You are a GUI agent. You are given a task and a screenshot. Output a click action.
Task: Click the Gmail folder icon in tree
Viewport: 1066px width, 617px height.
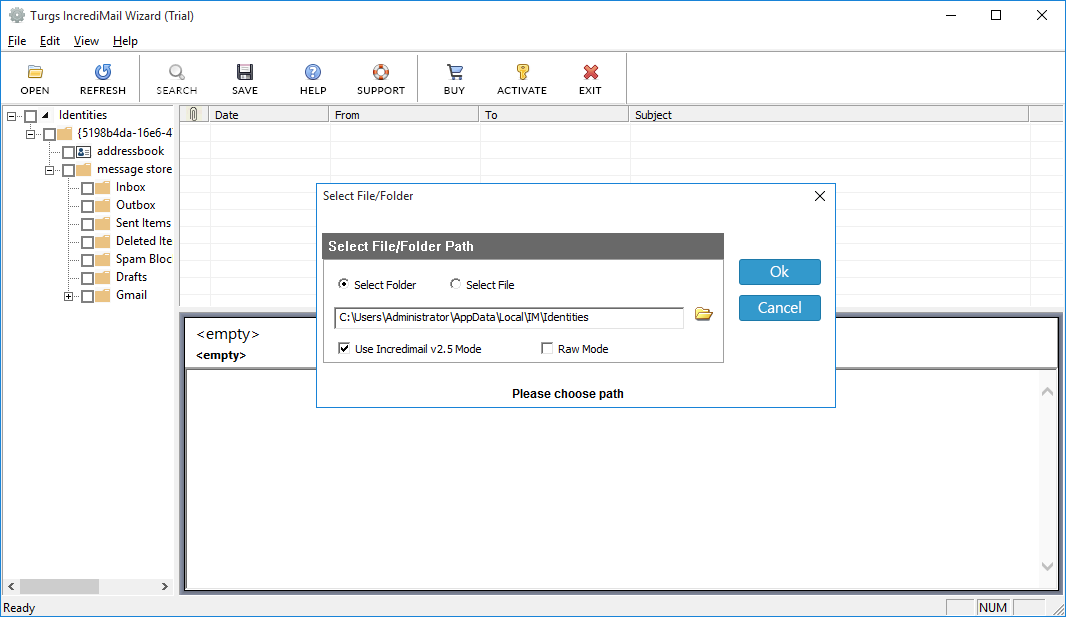coord(103,296)
